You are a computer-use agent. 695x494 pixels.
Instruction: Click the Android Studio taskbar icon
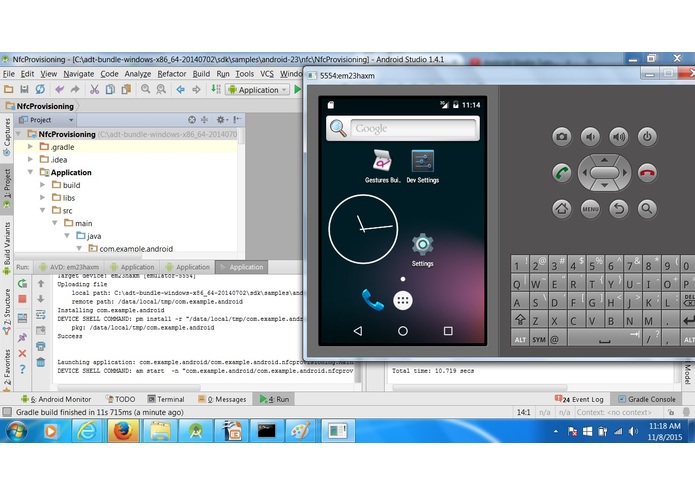[x=195, y=431]
